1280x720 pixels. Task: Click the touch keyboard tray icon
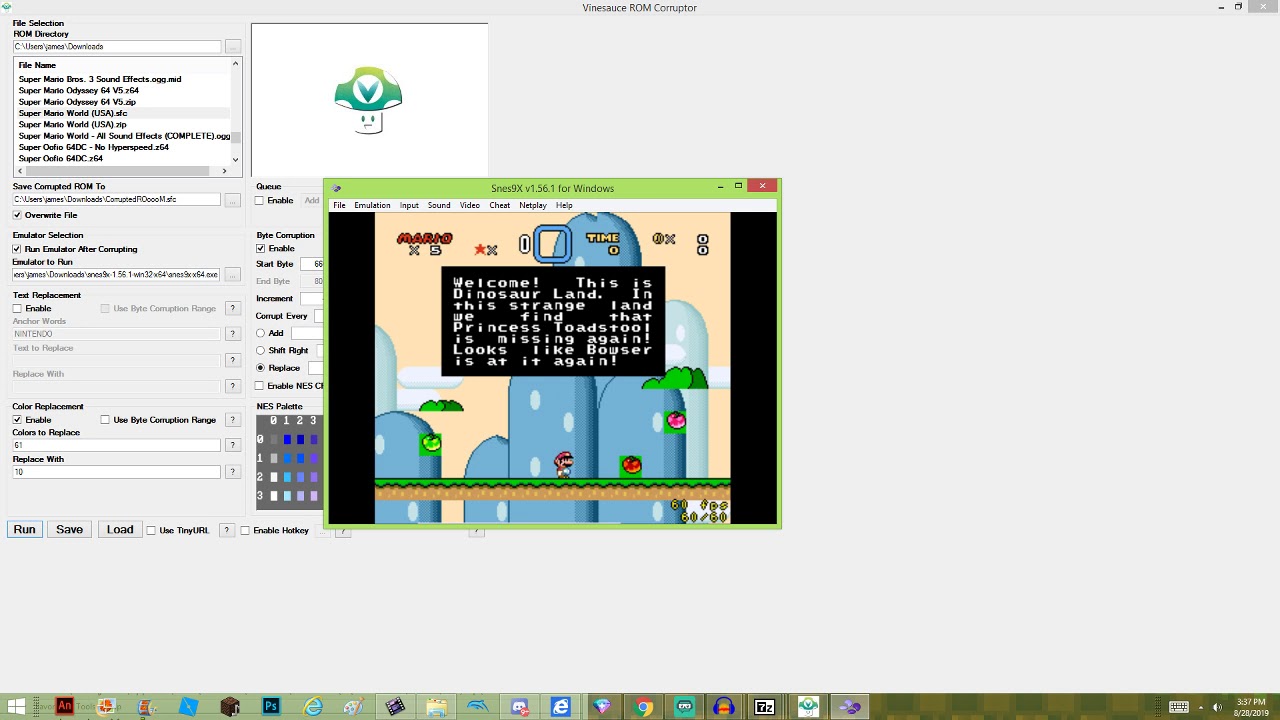(x=1179, y=707)
